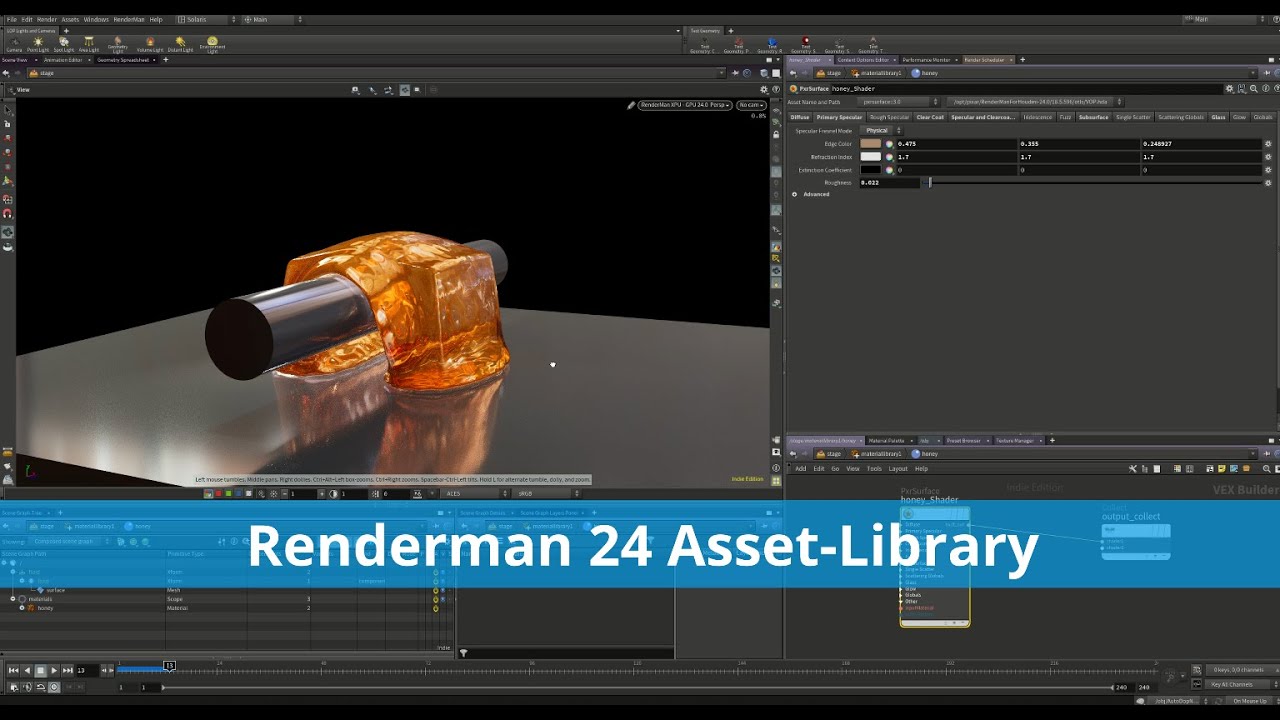The image size is (1280, 720).
Task: Open the Layout menu in network editor
Action: pos(898,469)
